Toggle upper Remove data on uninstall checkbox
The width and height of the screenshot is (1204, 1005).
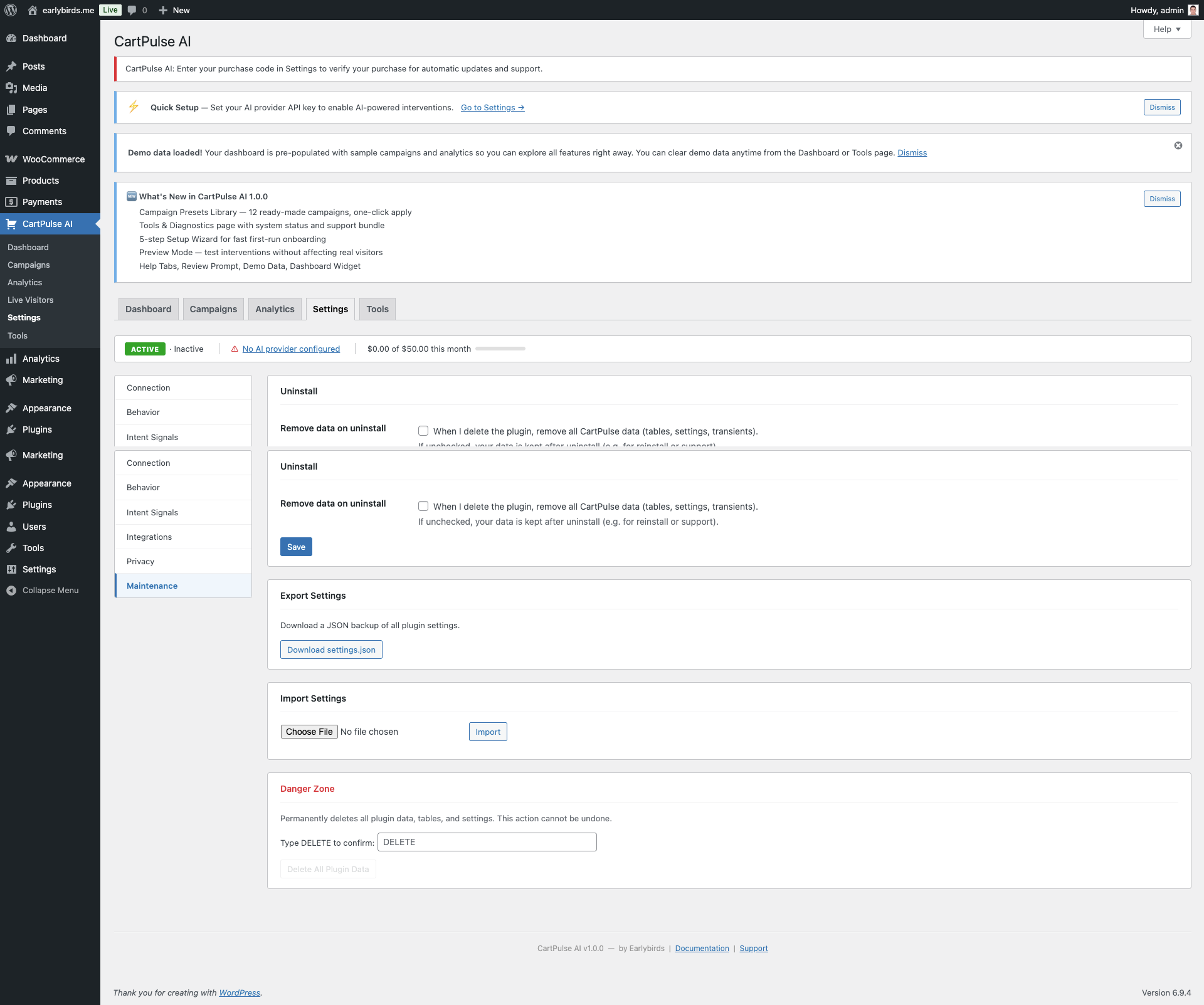pyautogui.click(x=423, y=431)
